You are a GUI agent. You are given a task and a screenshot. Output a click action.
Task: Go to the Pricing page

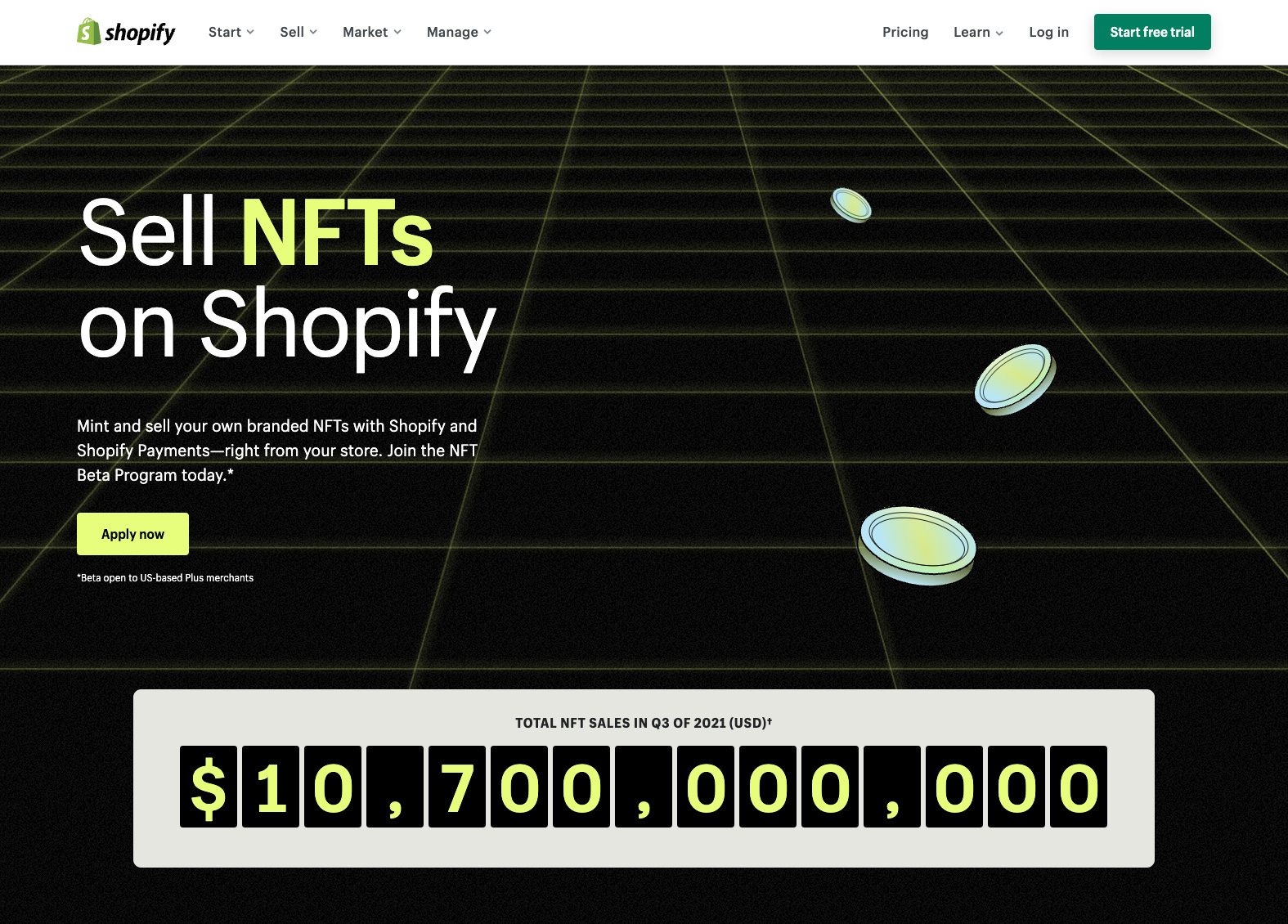pyautogui.click(x=905, y=32)
